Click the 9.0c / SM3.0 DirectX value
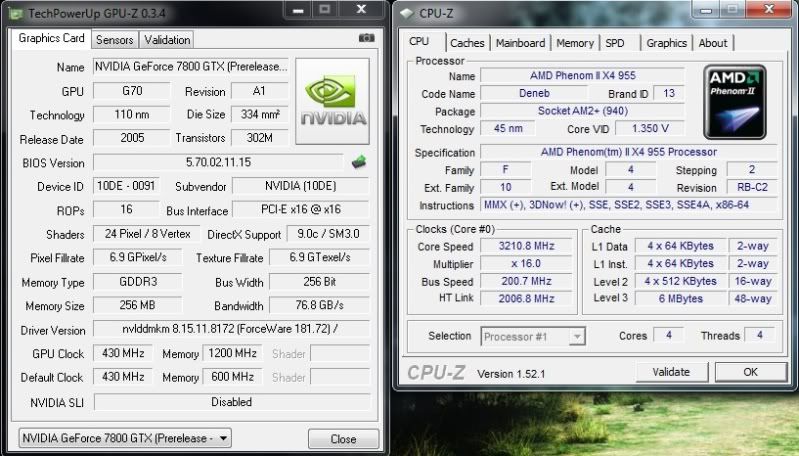799x456 pixels. point(328,234)
